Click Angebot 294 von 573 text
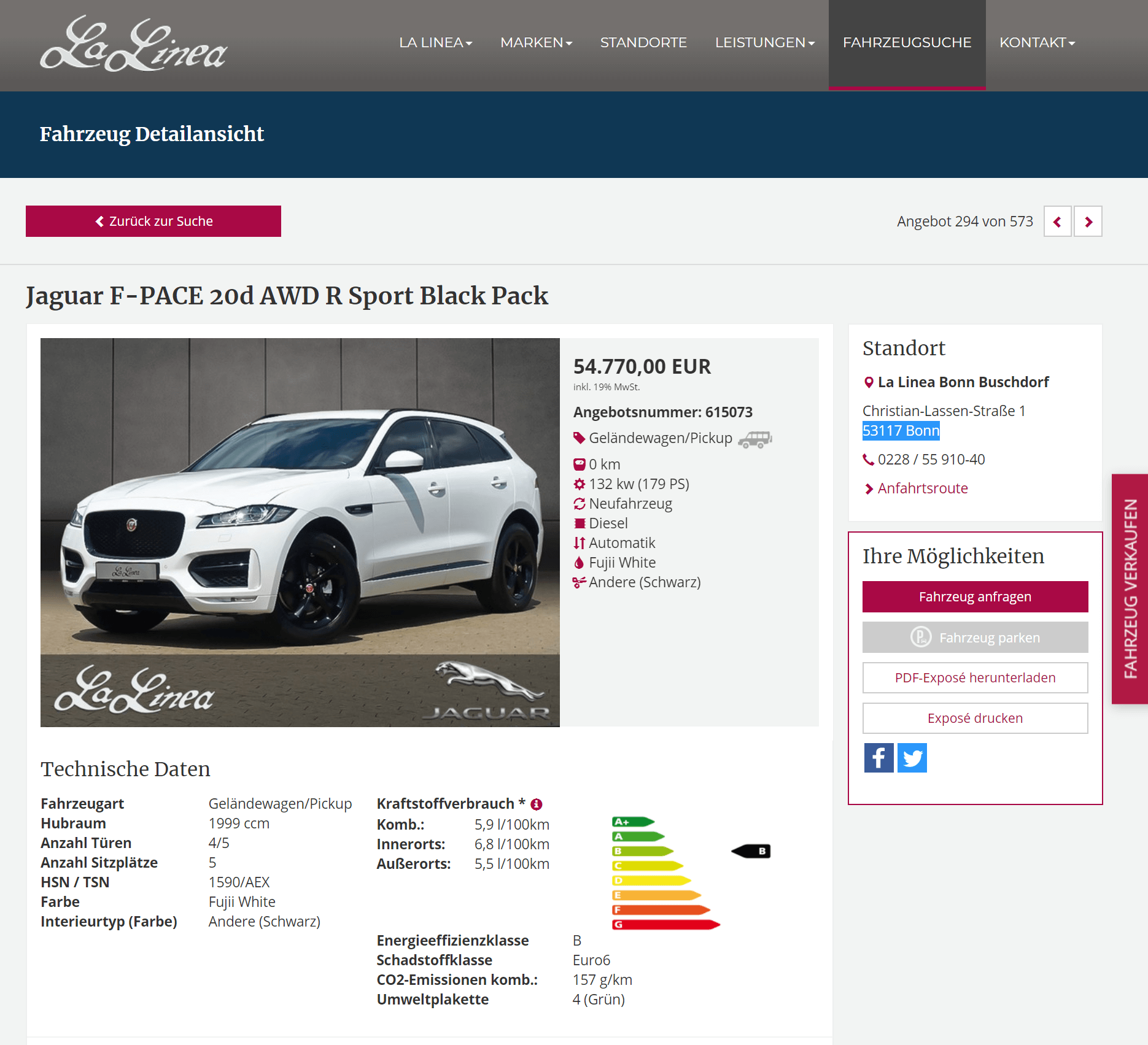Image resolution: width=1148 pixels, height=1045 pixels. tap(965, 222)
